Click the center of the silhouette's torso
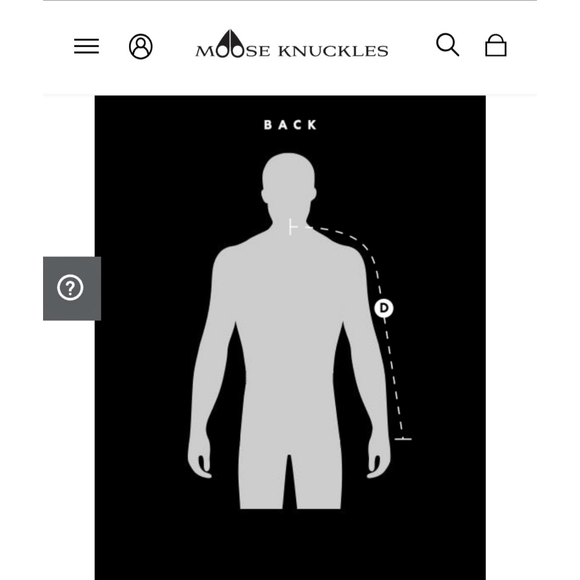The height and width of the screenshot is (580, 580). pyautogui.click(x=289, y=333)
